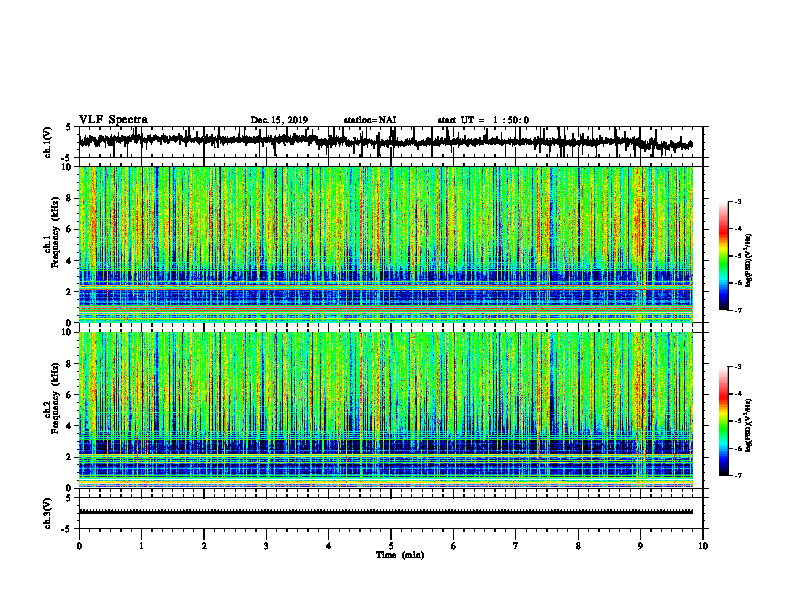Click the ch.2 spectrogram color scale bar
This screenshot has height=612, width=792.
coord(724,421)
